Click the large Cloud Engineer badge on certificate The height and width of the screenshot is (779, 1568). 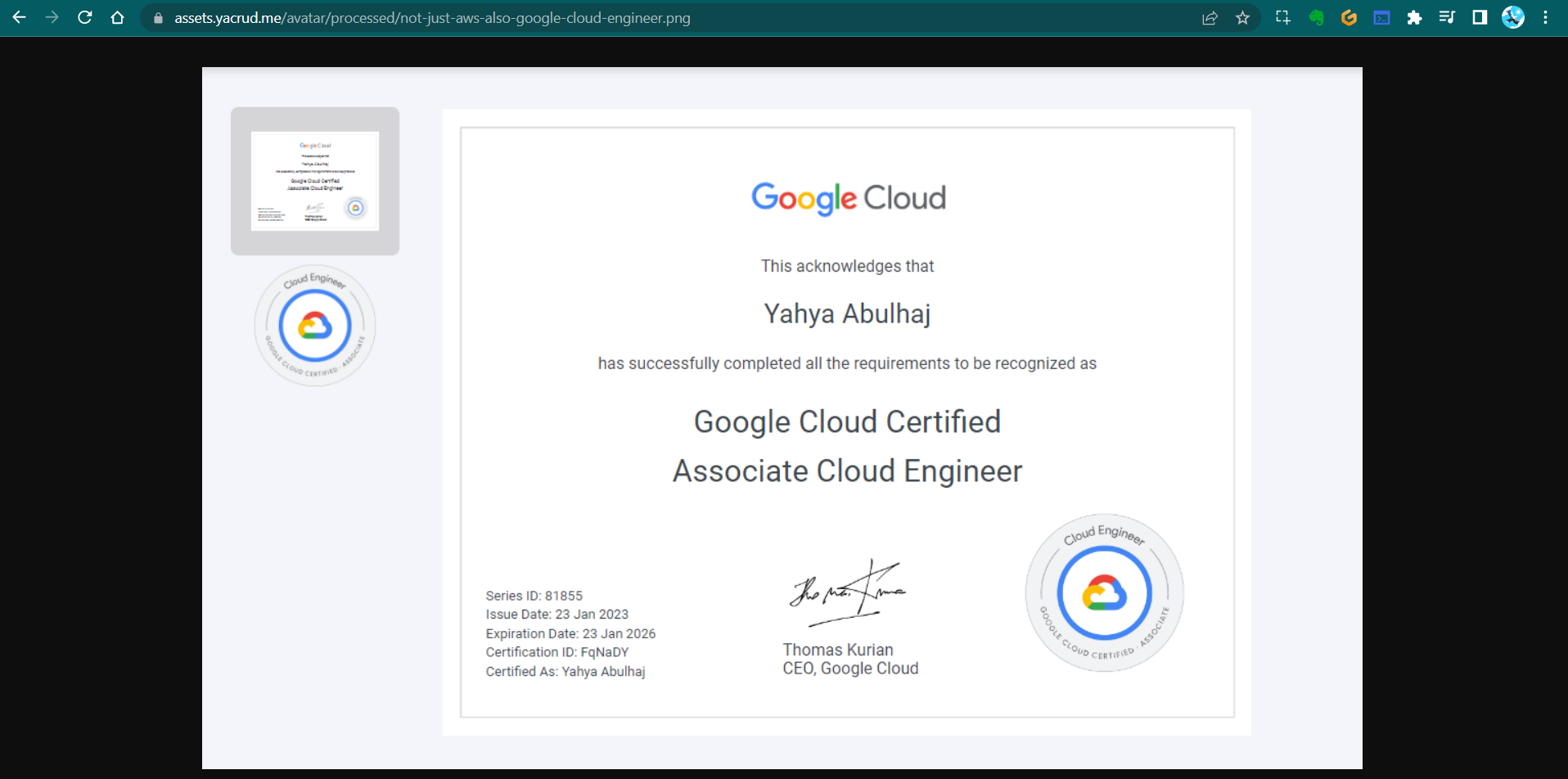pyautogui.click(x=1104, y=592)
